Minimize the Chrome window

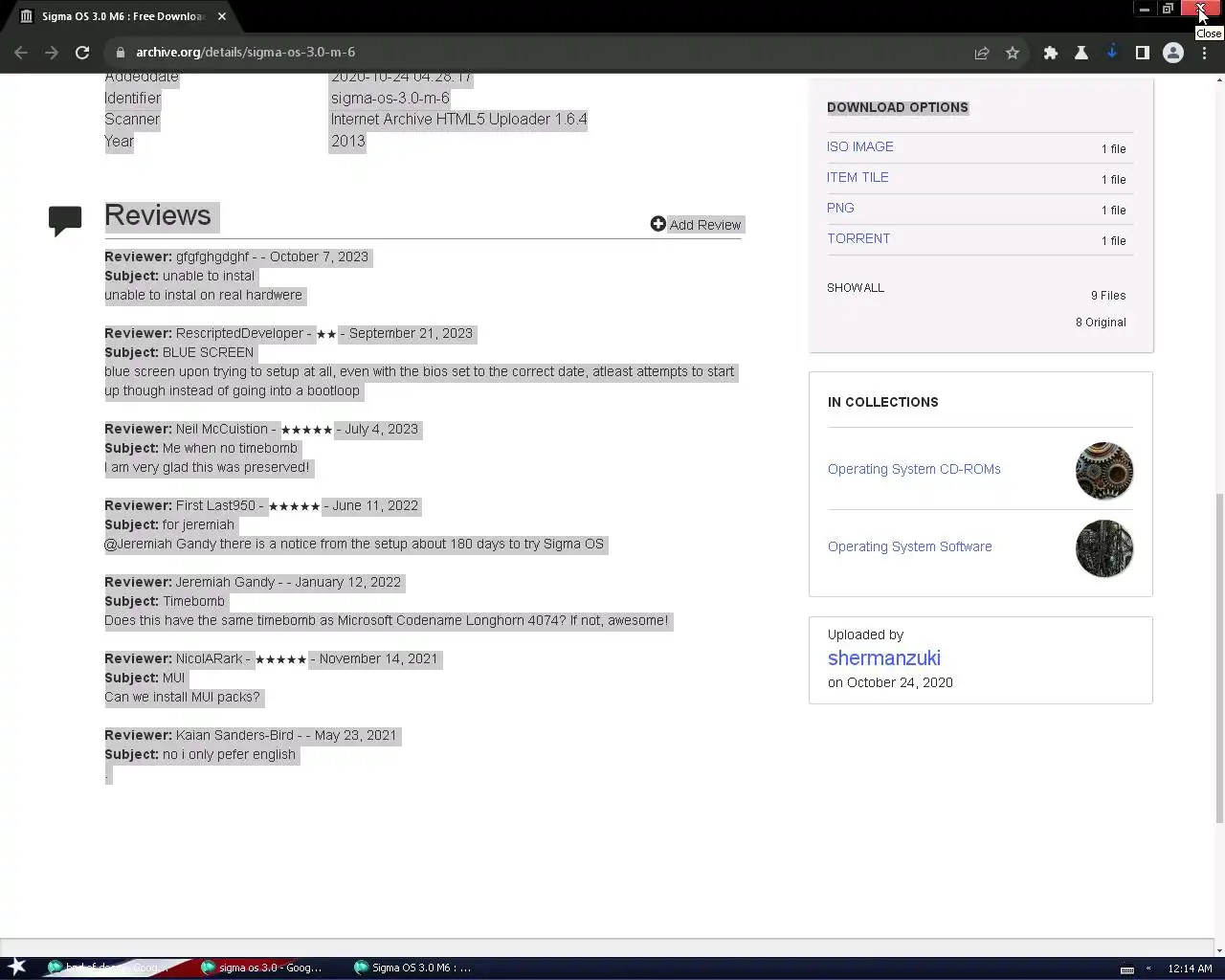pyautogui.click(x=1144, y=9)
